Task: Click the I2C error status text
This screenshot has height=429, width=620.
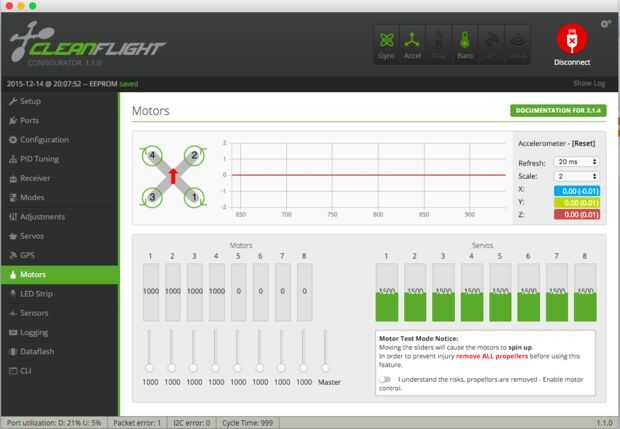Action: [x=192, y=423]
